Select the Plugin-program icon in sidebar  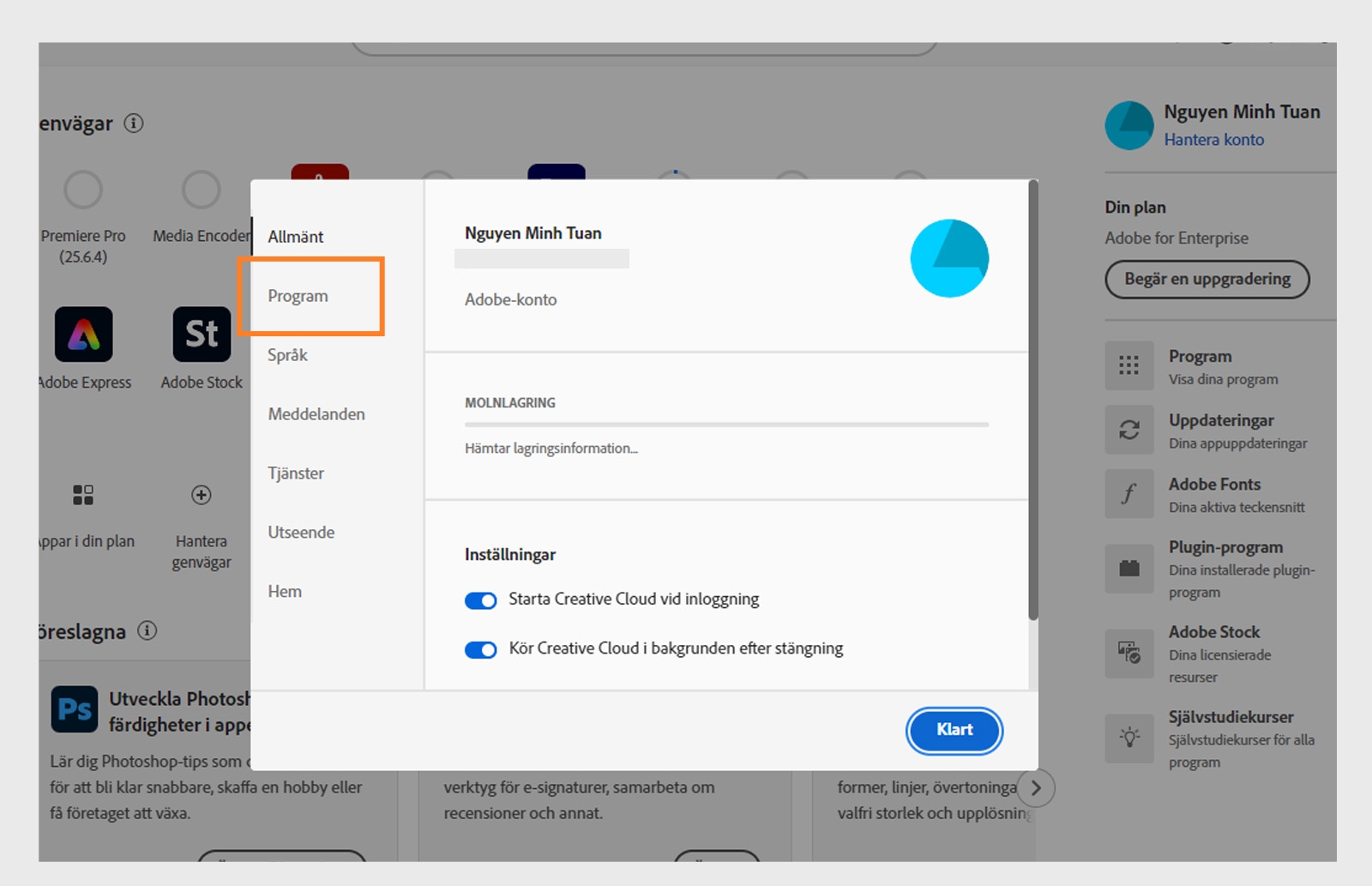pyautogui.click(x=1128, y=569)
